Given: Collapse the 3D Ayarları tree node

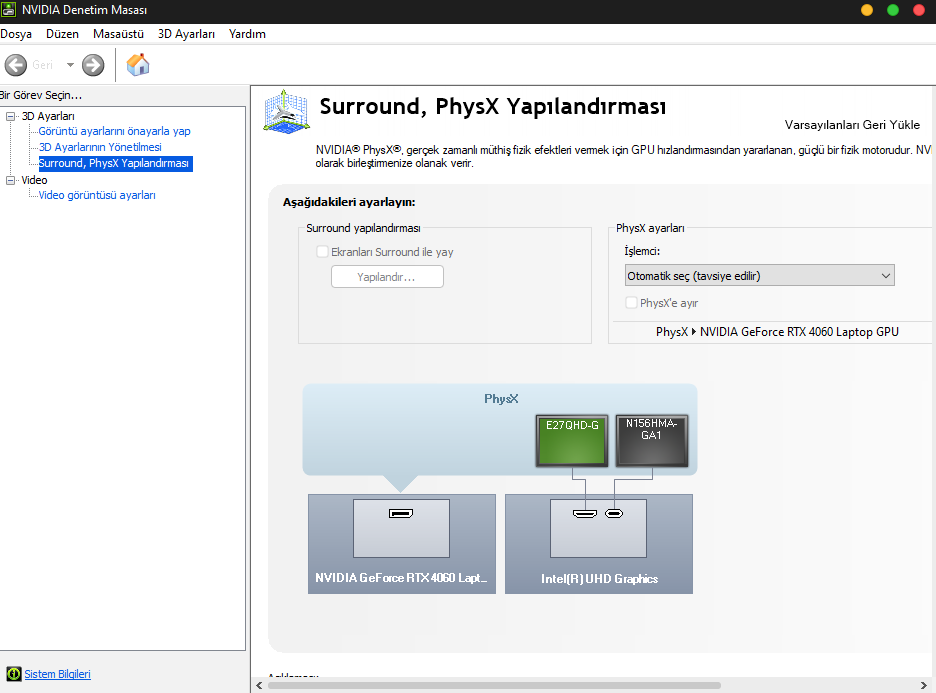Looking at the screenshot, I should tap(11, 116).
